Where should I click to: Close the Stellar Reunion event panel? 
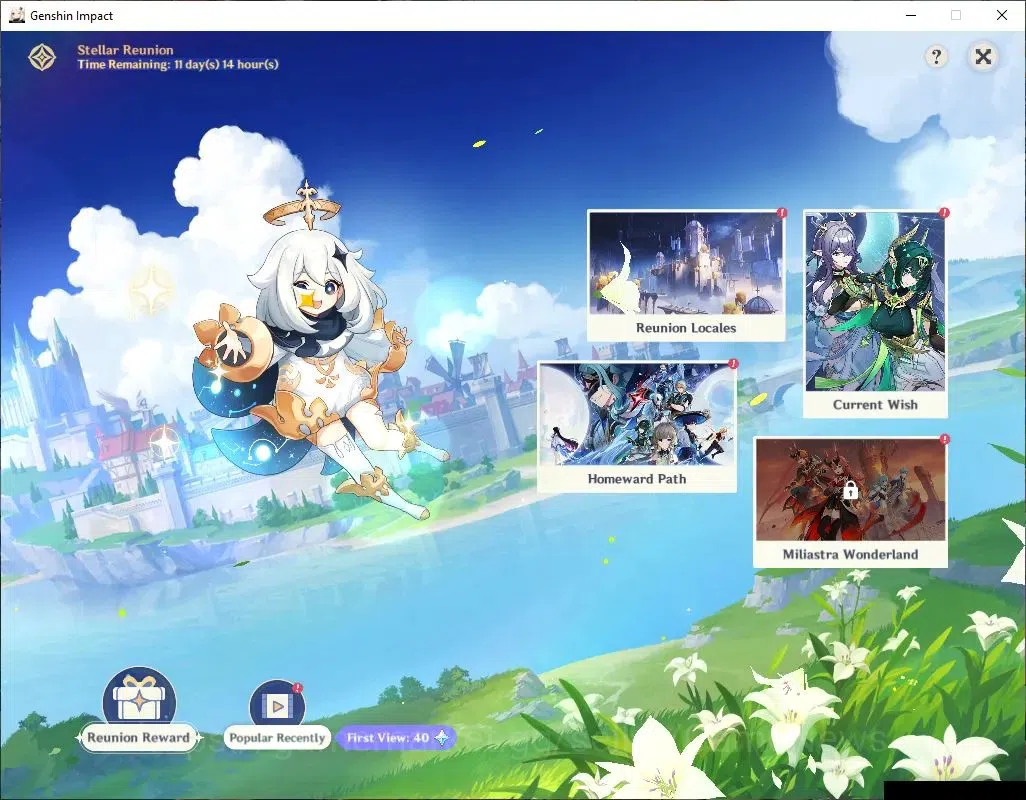[983, 57]
